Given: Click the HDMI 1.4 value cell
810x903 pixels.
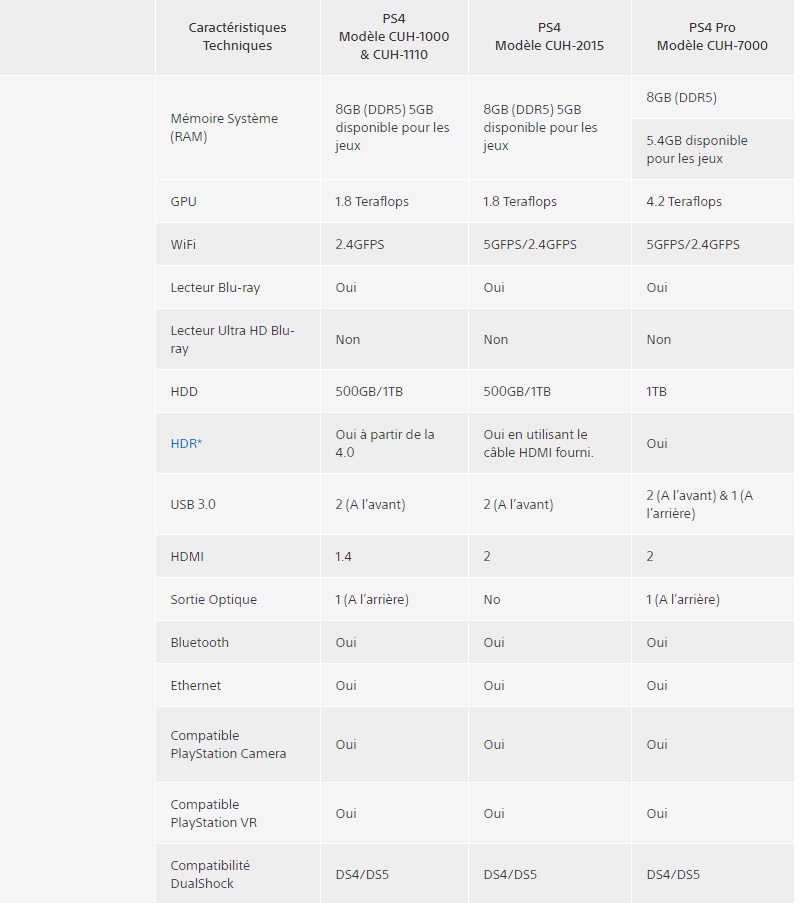Looking at the screenshot, I should 344,556.
